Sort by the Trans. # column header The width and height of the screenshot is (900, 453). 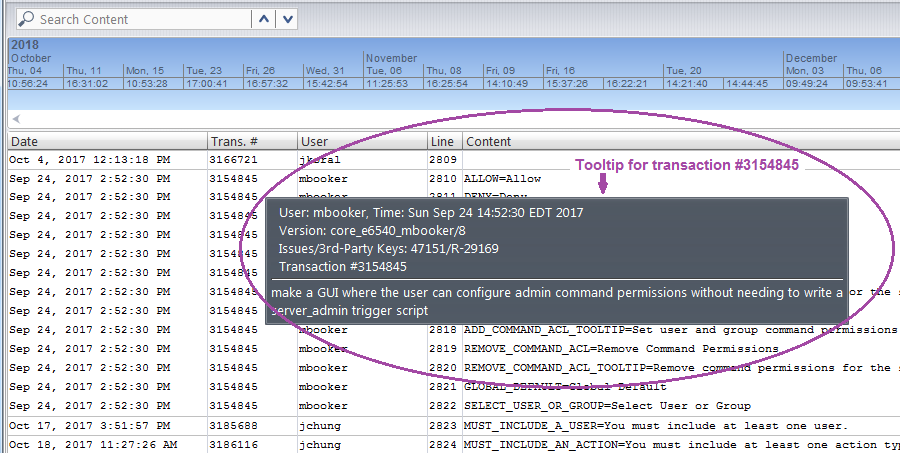[x=250, y=142]
